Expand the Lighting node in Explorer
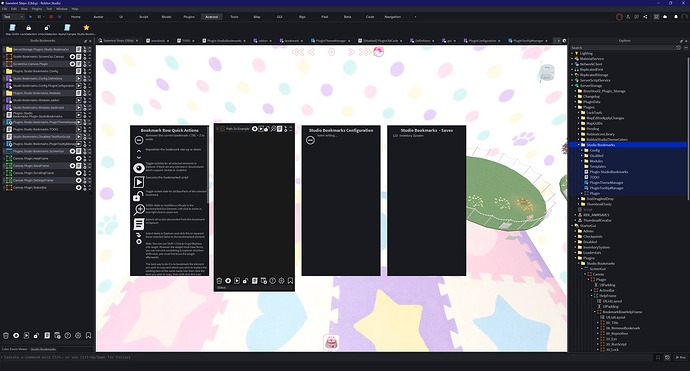The height and width of the screenshot is (371, 690). (x=572, y=53)
